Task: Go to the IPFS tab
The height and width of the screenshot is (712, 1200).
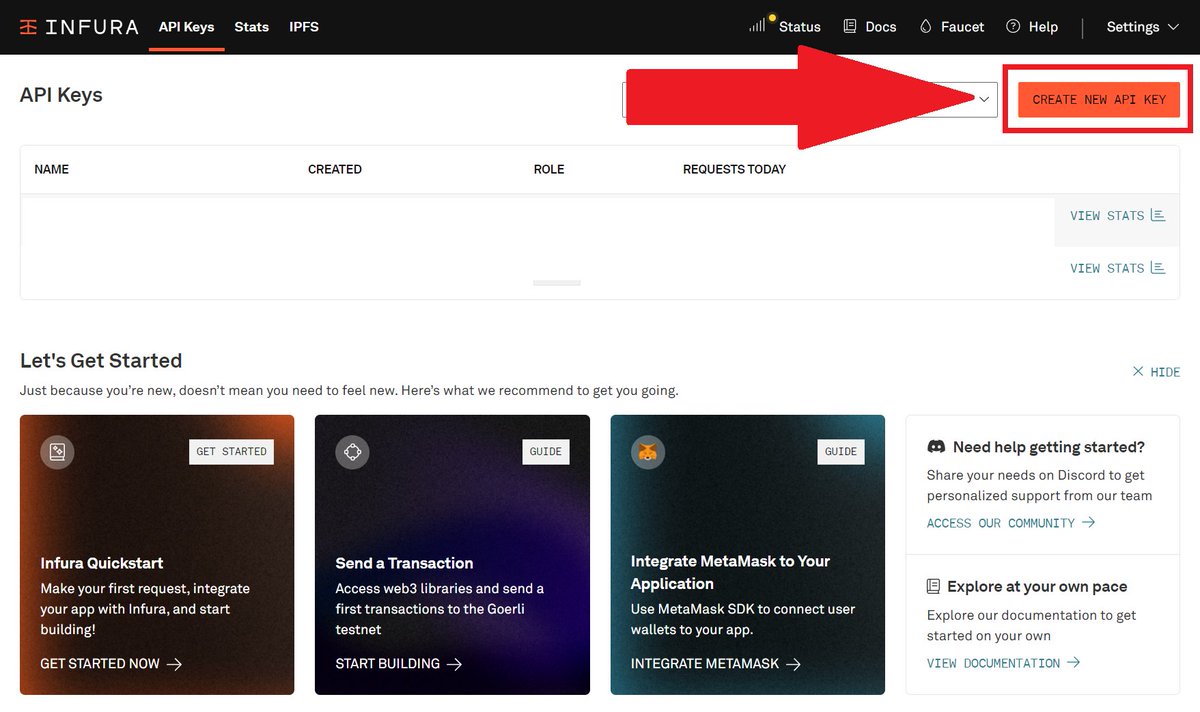Action: tap(304, 27)
